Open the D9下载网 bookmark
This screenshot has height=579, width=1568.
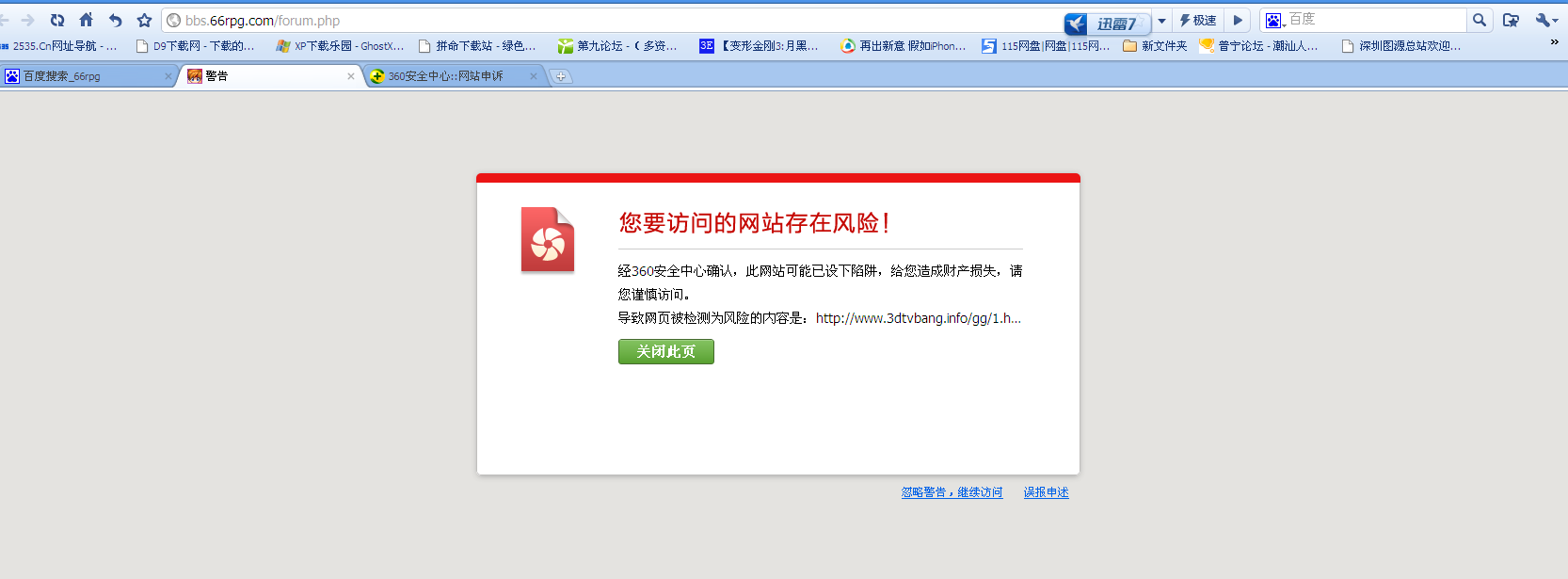point(196,45)
